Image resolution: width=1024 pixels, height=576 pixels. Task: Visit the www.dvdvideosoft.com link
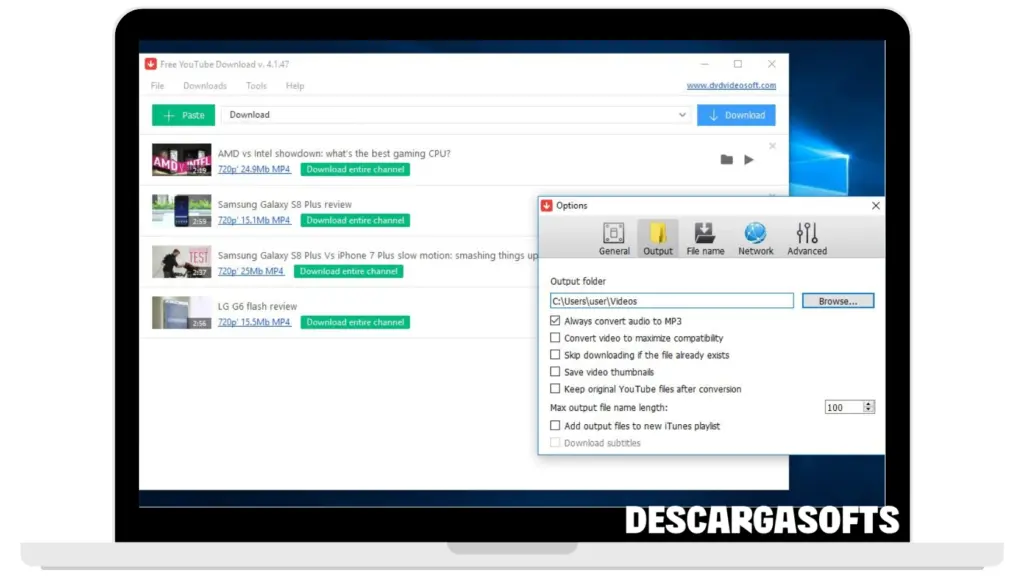(x=731, y=86)
